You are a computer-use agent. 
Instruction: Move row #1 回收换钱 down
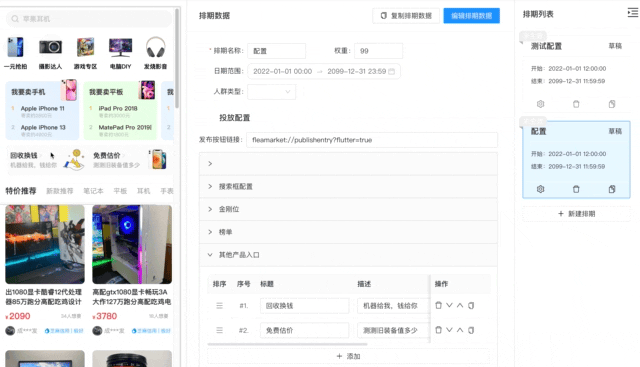449,305
